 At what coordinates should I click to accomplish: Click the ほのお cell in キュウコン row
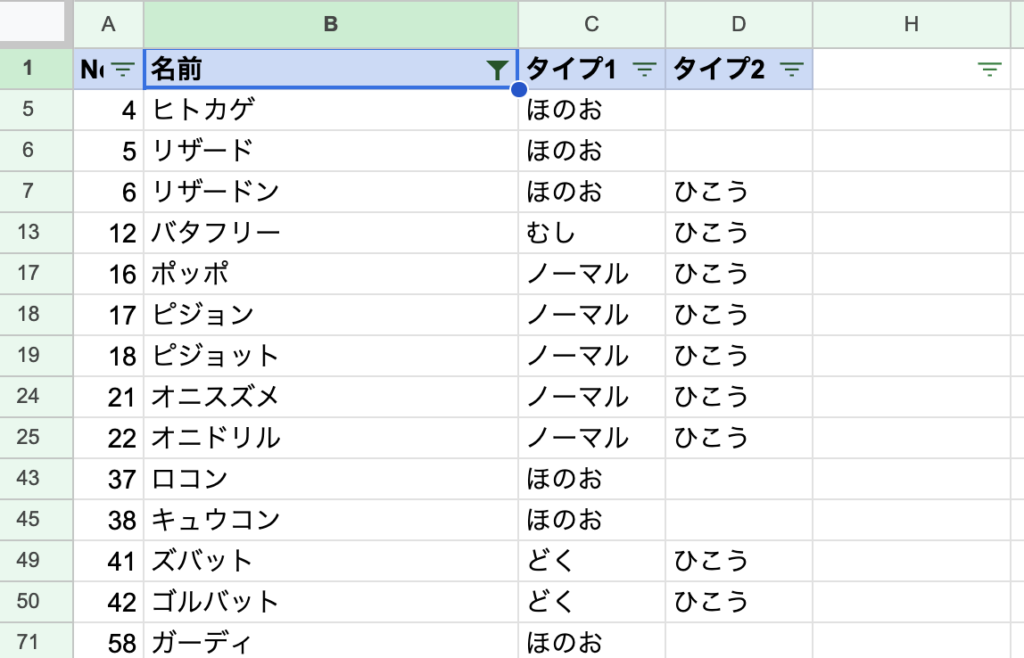click(592, 520)
